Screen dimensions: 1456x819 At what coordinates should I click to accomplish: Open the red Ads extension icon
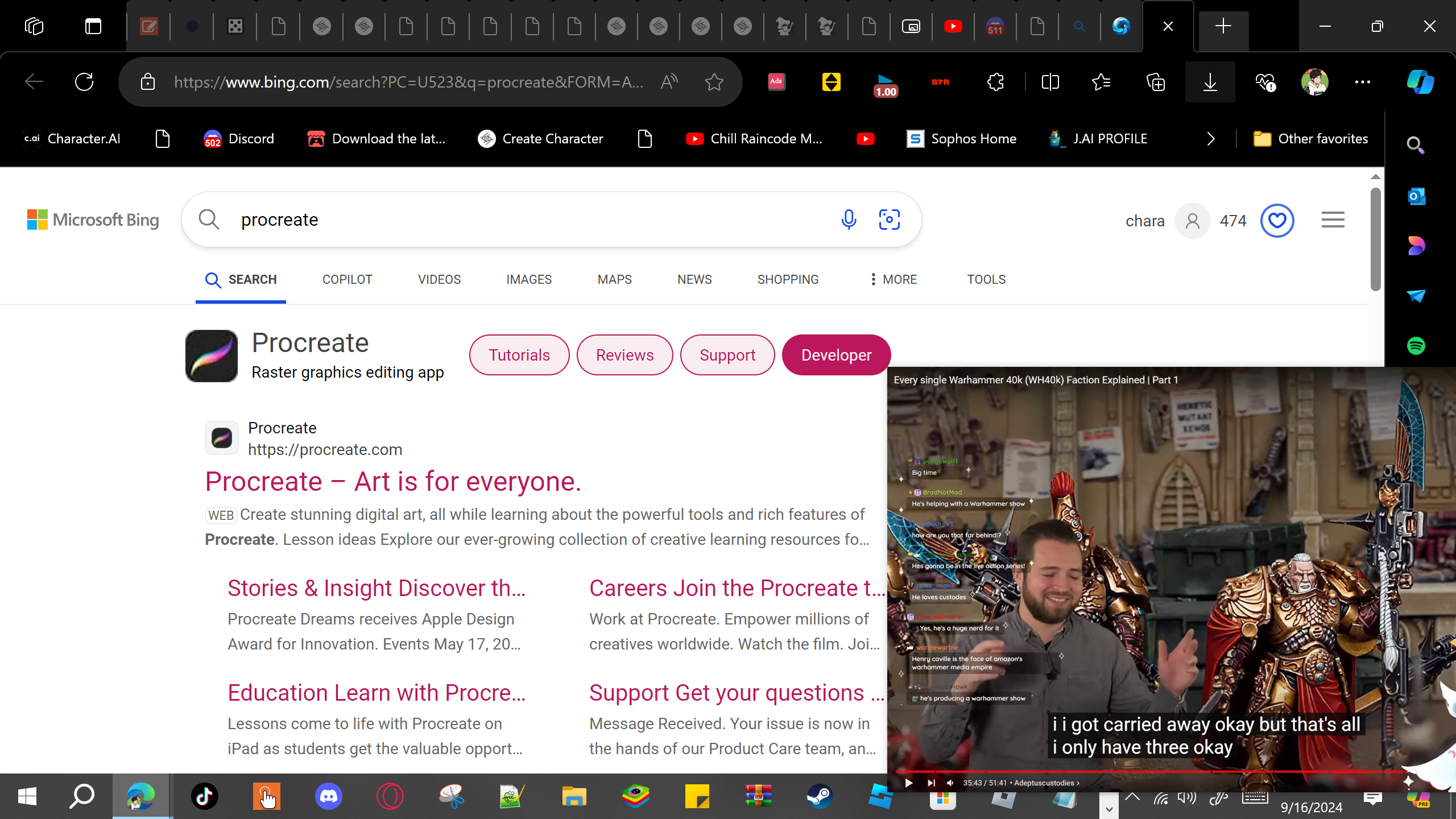click(x=776, y=82)
